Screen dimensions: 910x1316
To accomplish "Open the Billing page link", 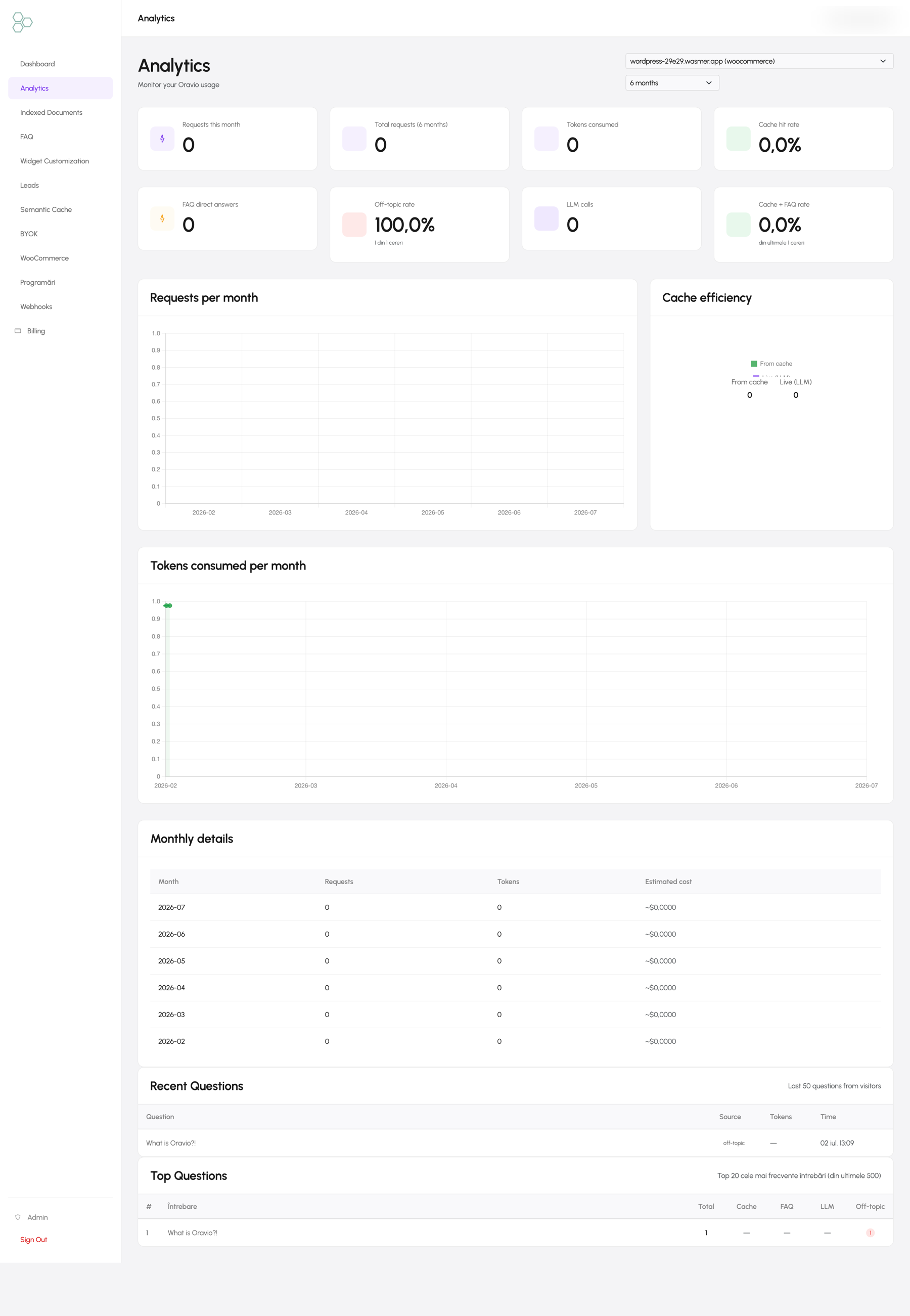I will [x=61, y=331].
